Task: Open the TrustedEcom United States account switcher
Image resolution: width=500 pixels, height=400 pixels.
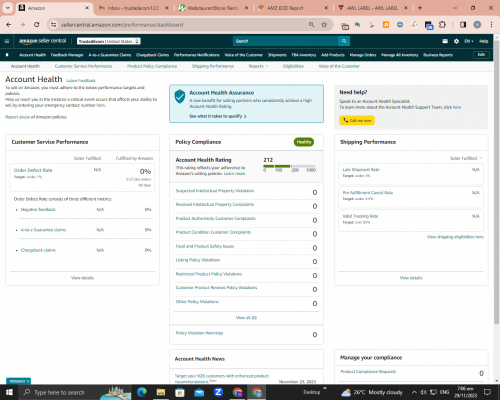Action: pos(109,41)
